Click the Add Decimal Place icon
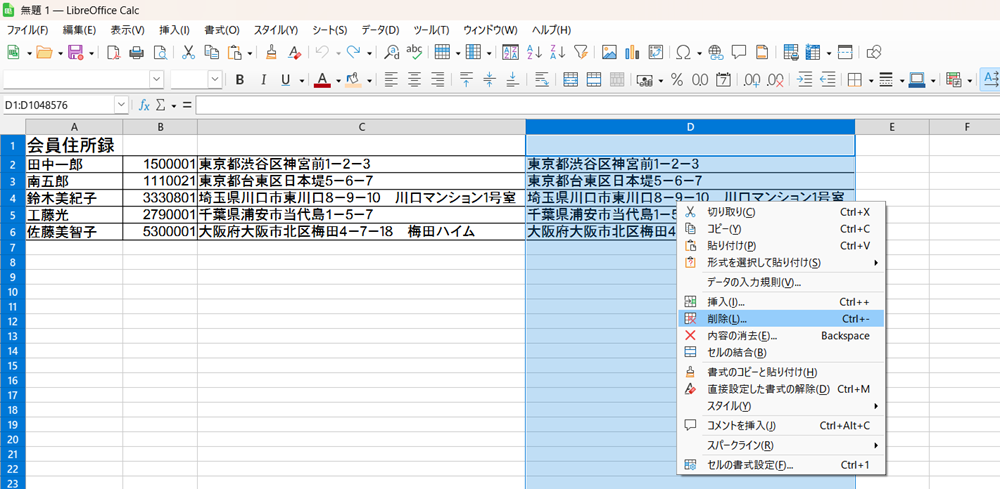Screen dimensions: 1000x489 coord(752,80)
